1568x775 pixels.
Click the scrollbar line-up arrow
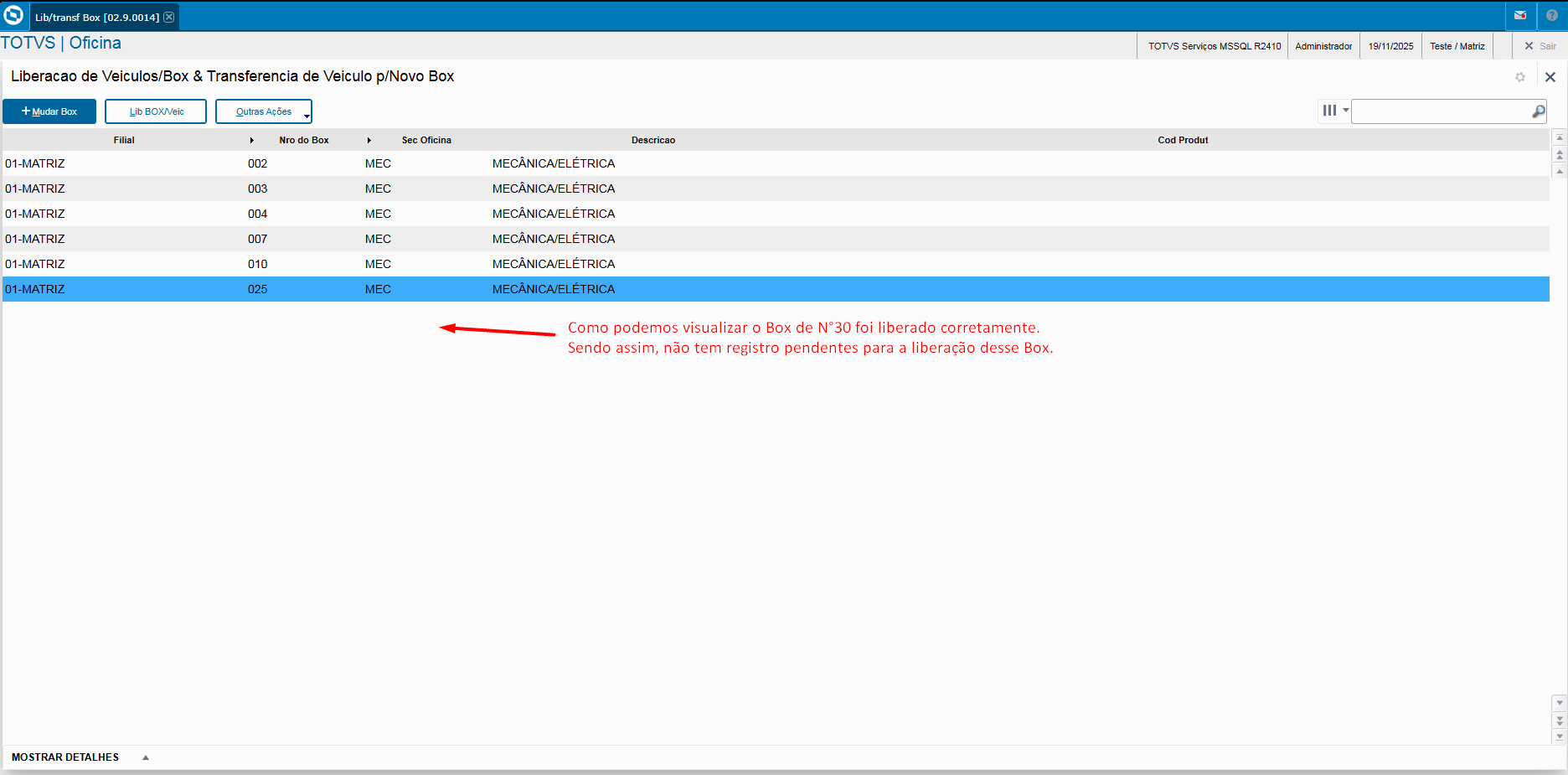tap(1559, 171)
